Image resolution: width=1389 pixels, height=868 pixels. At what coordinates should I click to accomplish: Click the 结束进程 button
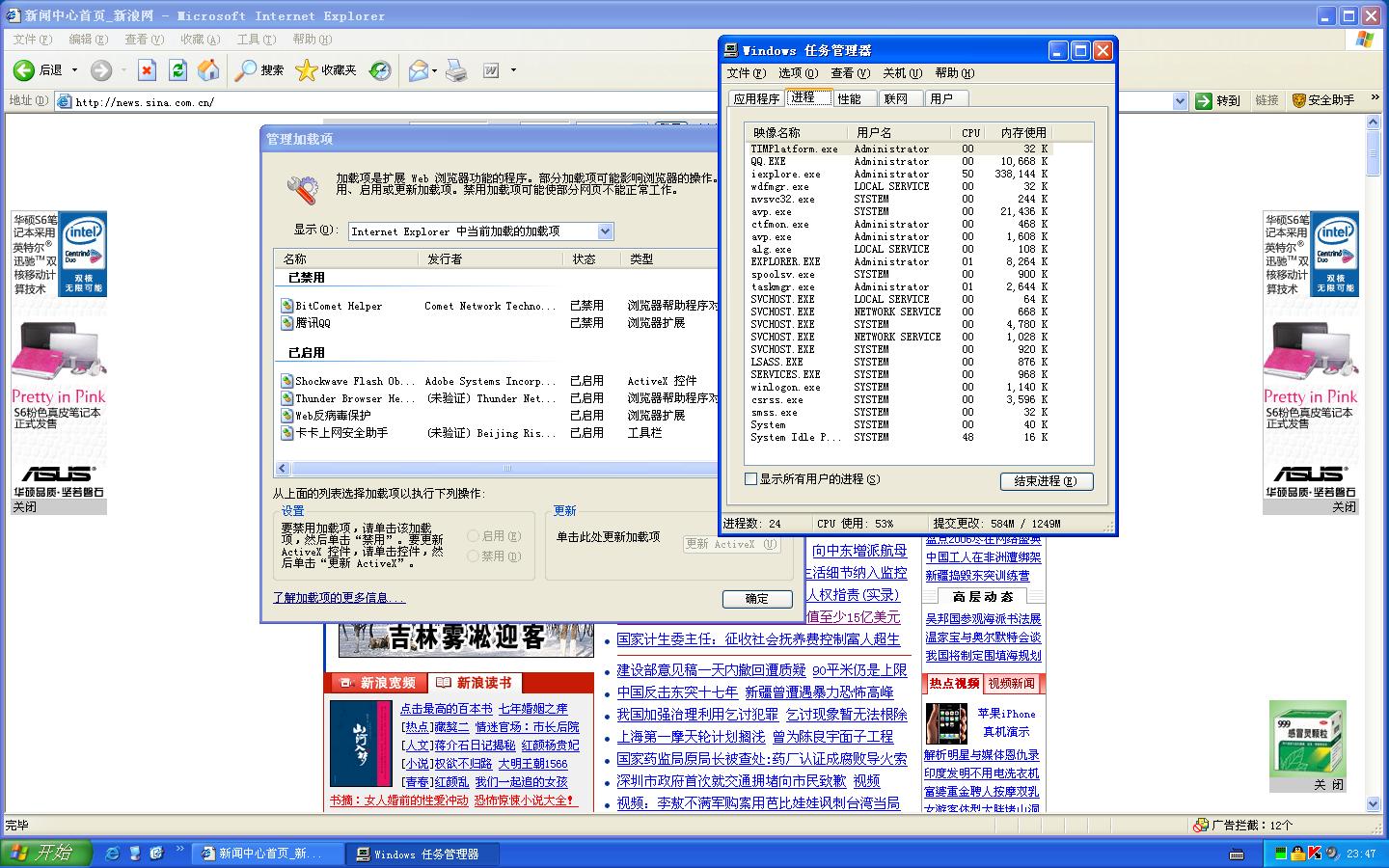point(1047,481)
